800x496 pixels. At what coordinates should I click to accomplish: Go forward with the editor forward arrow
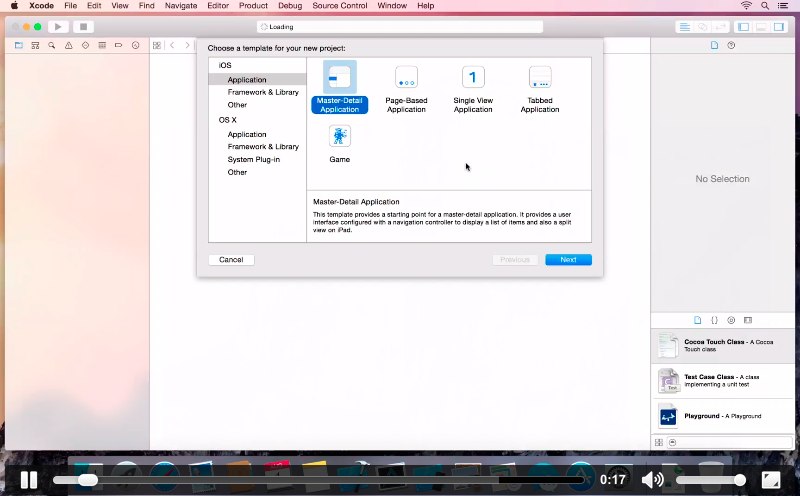point(187,45)
